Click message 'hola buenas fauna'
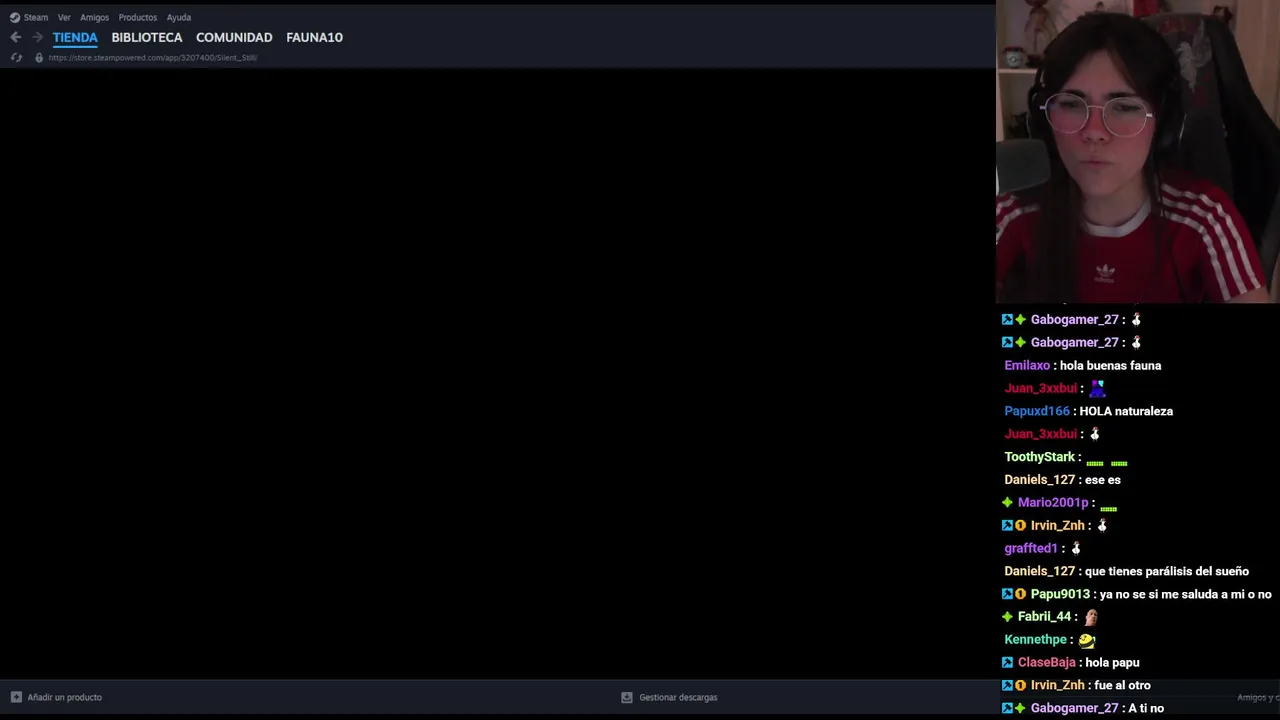This screenshot has width=1280, height=720. tap(1110, 366)
